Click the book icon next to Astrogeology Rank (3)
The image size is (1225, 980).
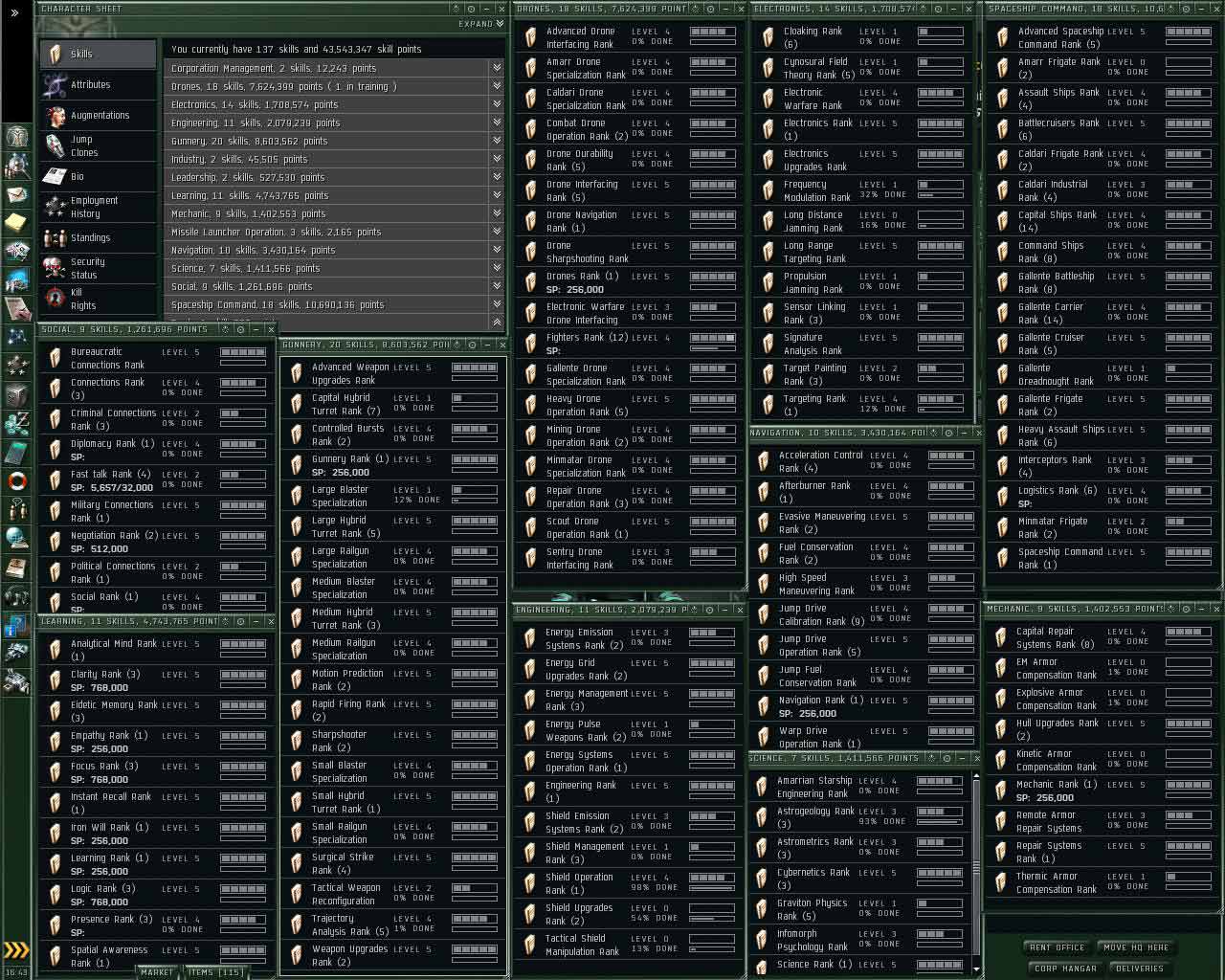(x=763, y=817)
